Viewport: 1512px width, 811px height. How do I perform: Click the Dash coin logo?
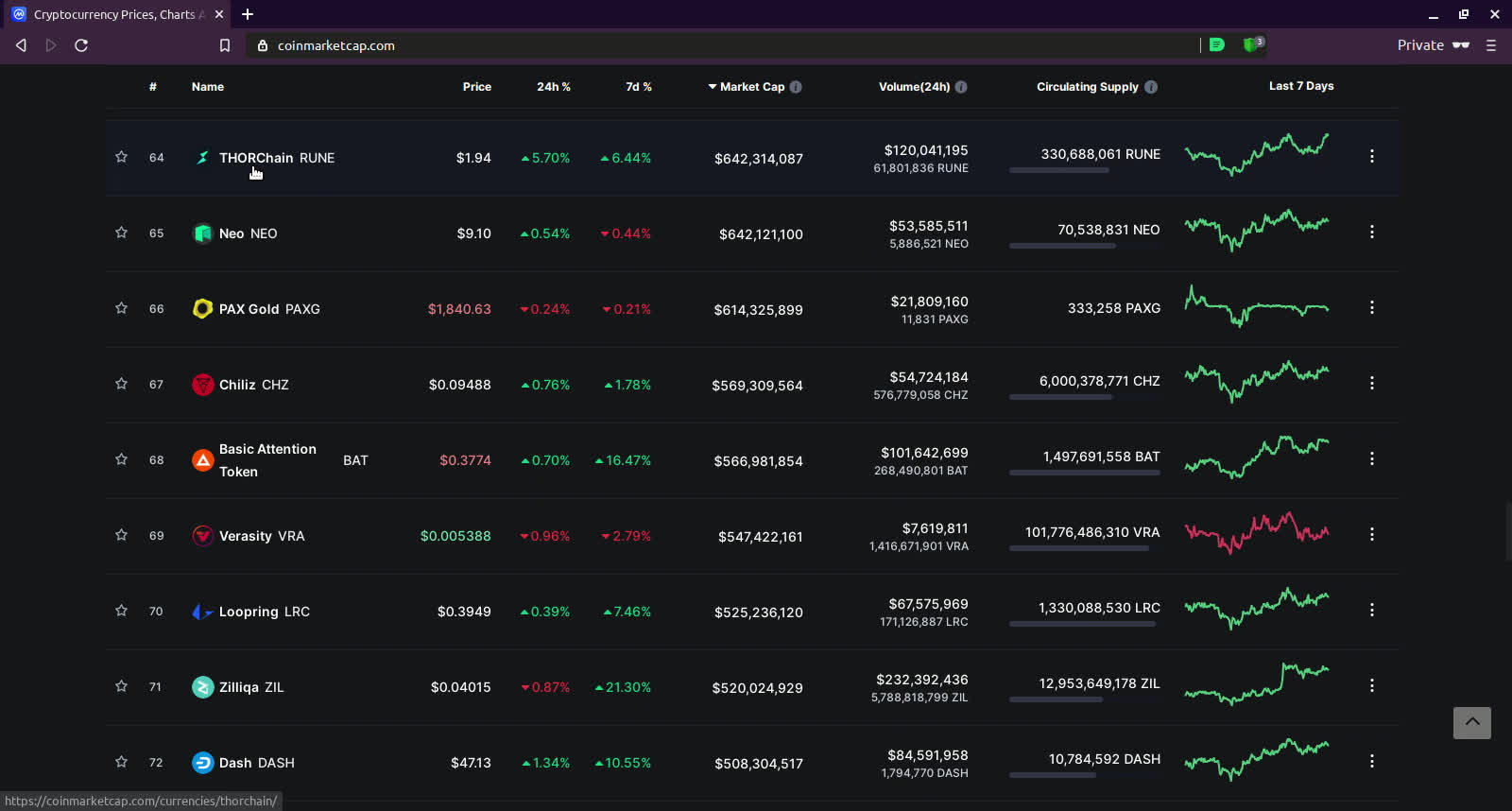point(202,763)
